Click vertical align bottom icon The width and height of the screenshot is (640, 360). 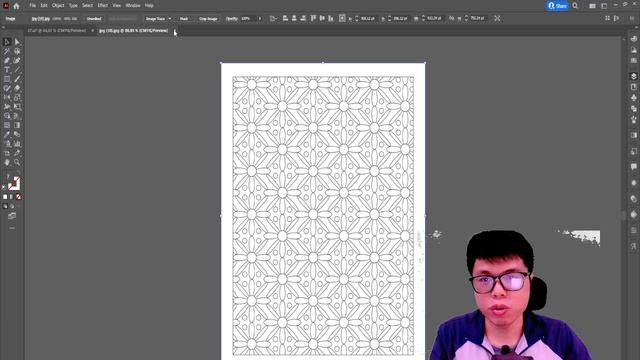pyautogui.click(x=331, y=18)
